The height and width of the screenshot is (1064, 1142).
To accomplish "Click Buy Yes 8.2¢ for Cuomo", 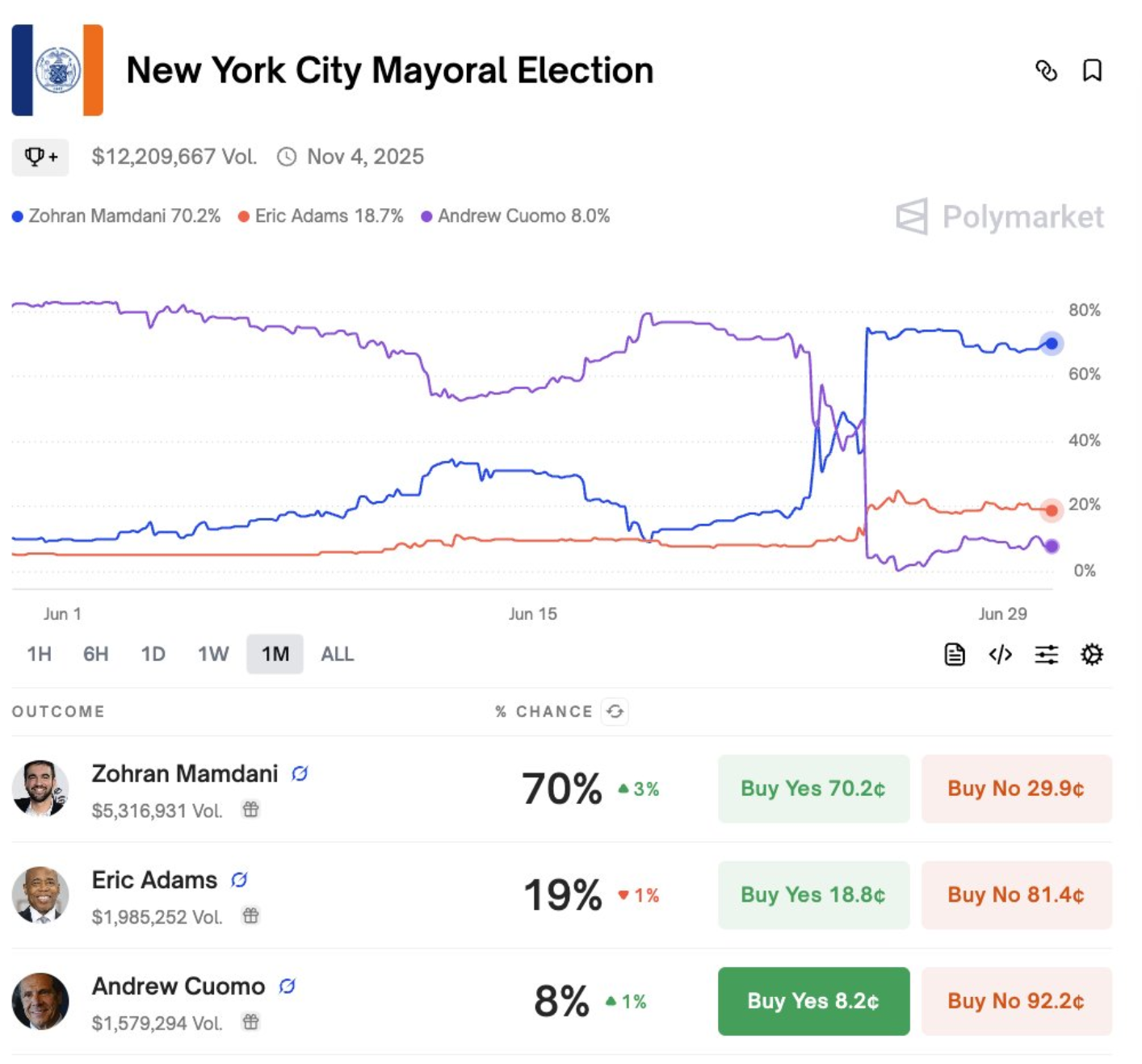I will click(813, 1001).
